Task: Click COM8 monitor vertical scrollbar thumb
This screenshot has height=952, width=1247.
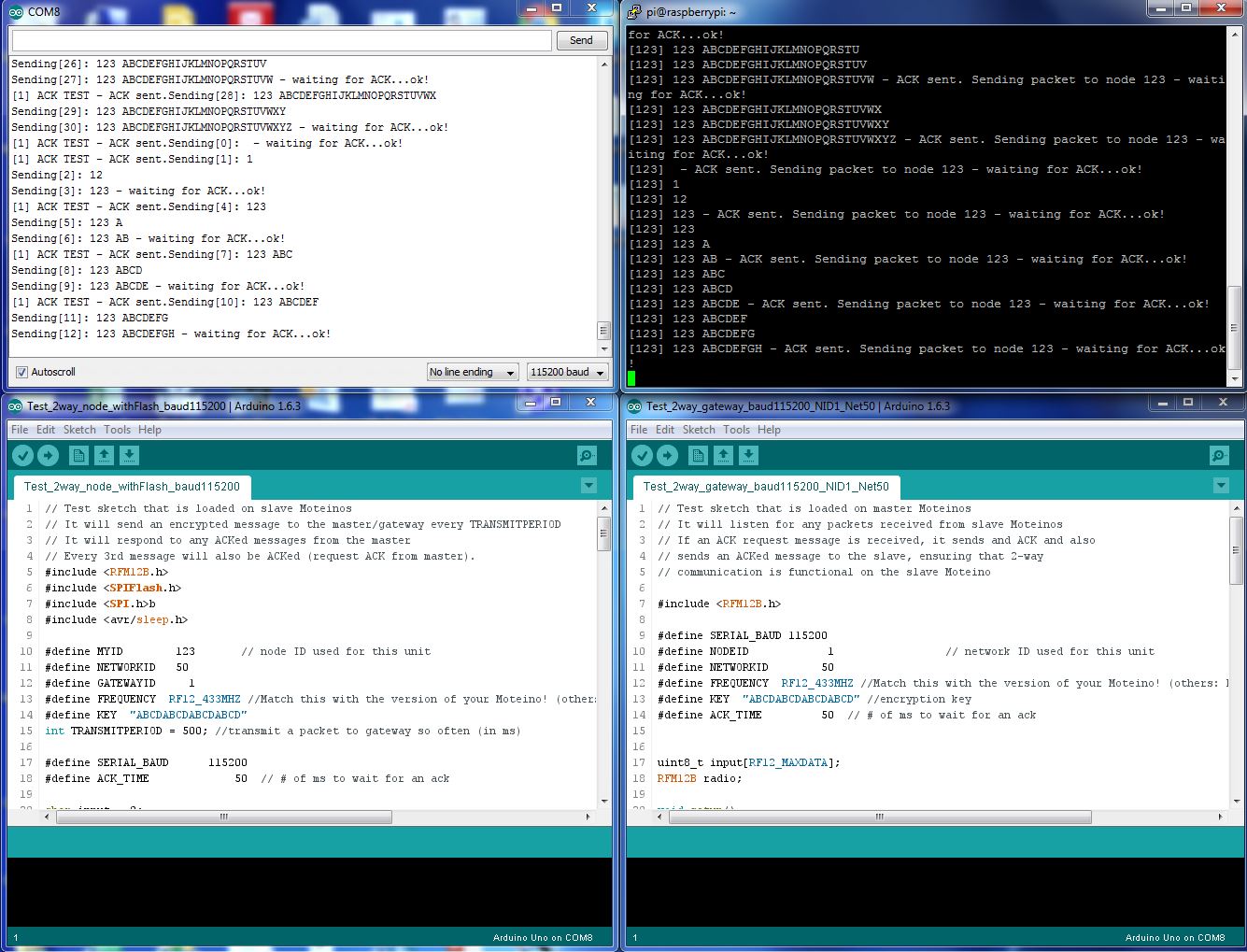Action: [x=603, y=331]
